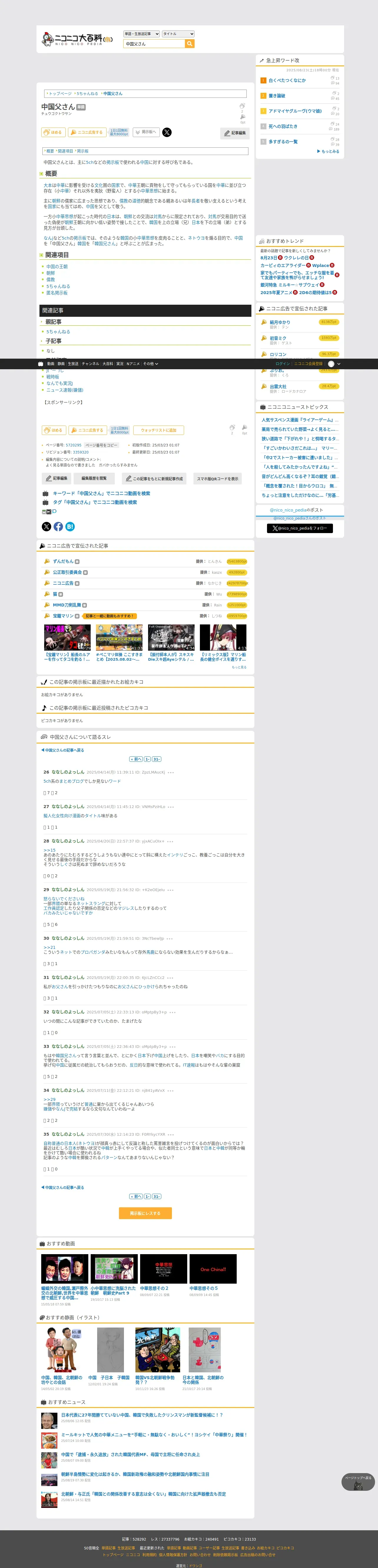
Task: Click スマホ版QRコードを表示 button
Action: (218, 479)
